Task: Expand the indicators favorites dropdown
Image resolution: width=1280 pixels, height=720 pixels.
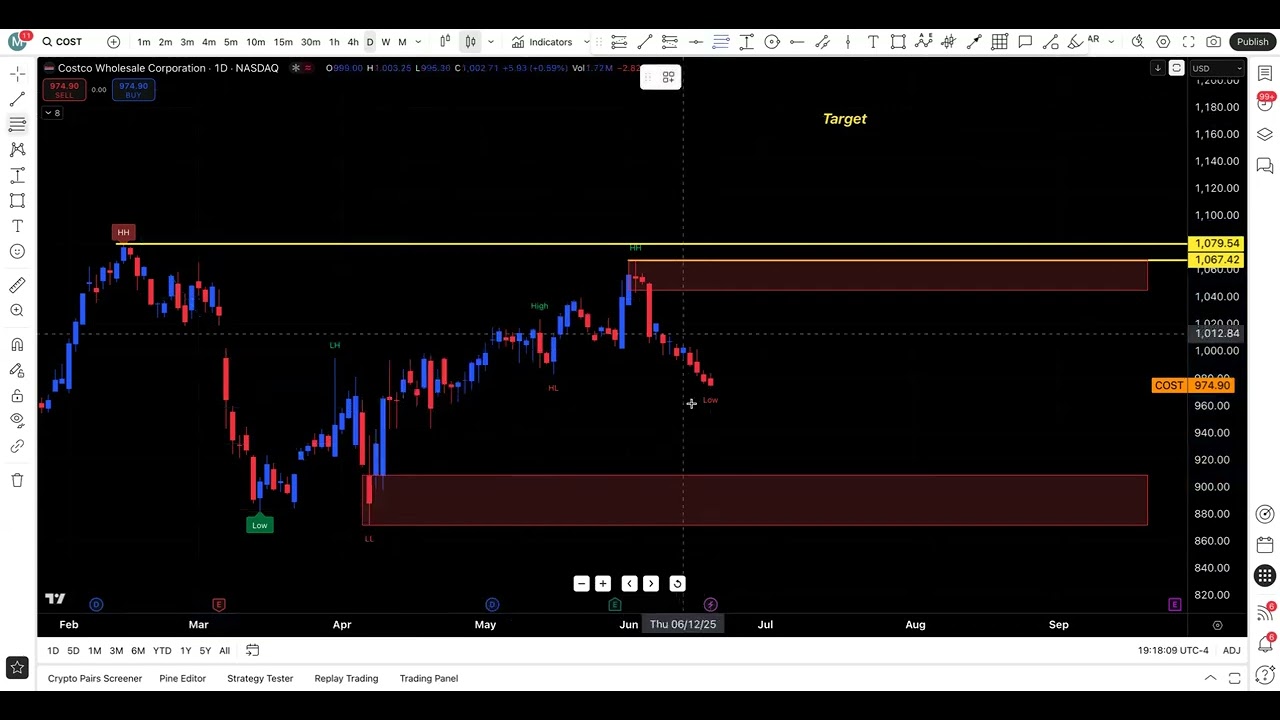Action: tap(587, 42)
